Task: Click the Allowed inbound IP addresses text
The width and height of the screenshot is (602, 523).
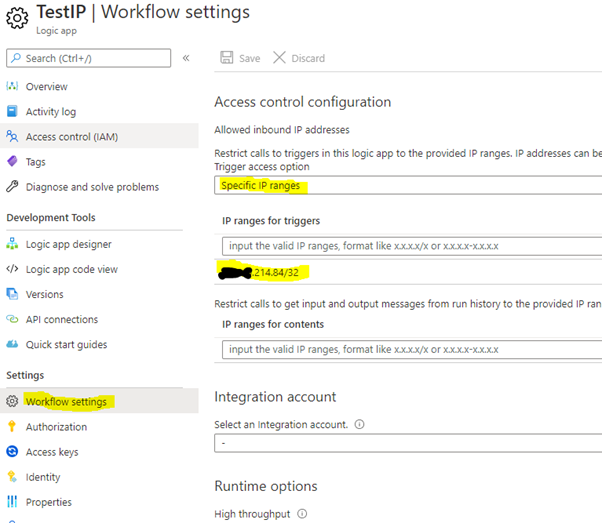Action: 282,130
